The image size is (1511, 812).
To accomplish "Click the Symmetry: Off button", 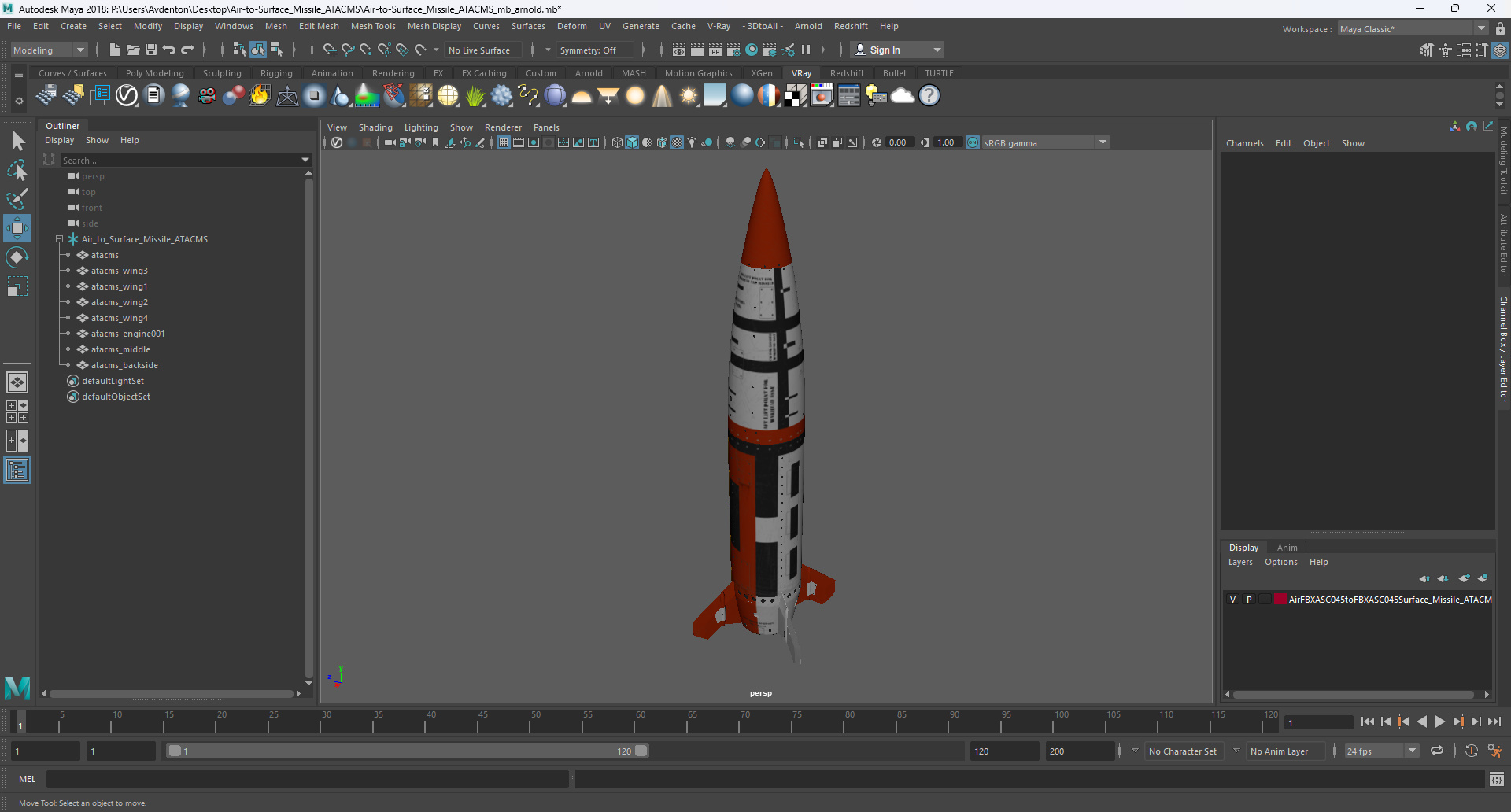I will tap(593, 50).
